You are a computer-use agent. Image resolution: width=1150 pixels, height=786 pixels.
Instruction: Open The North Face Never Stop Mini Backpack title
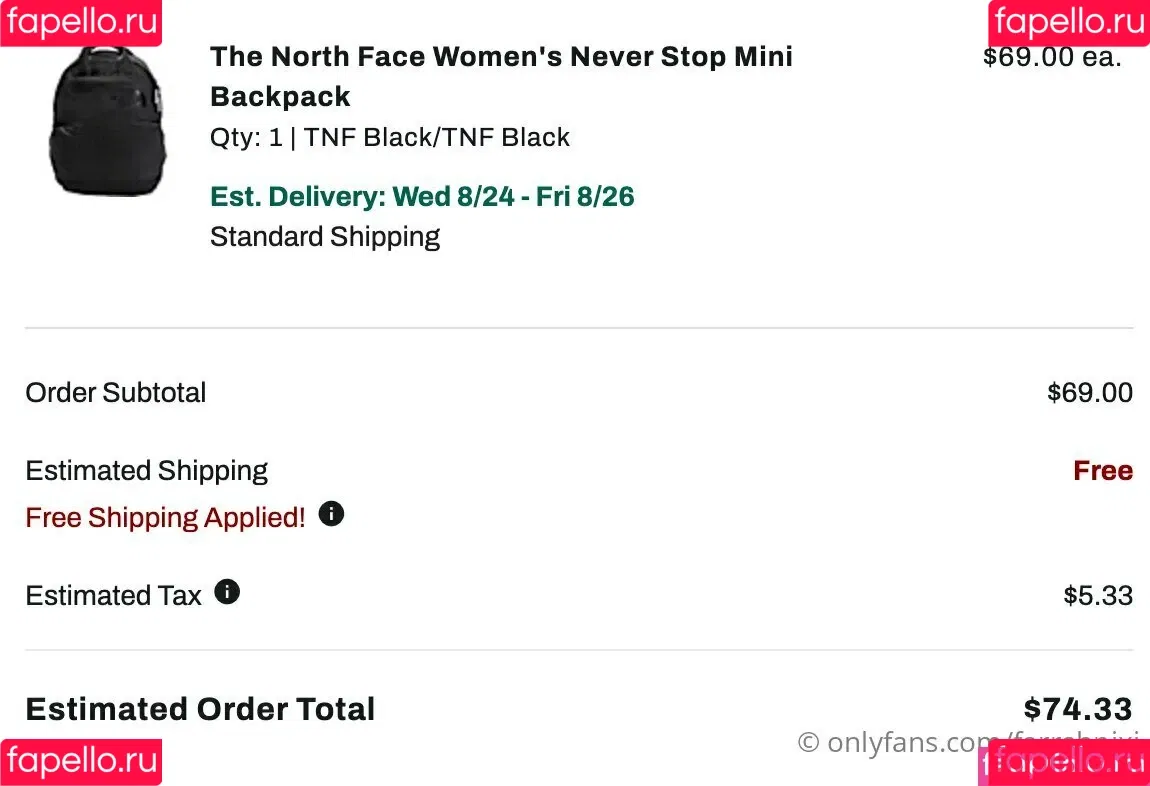(501, 76)
